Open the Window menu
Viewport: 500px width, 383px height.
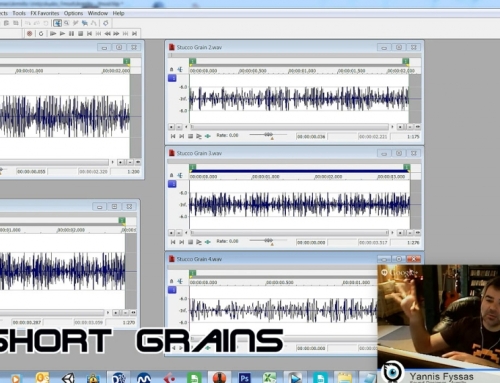click(98, 13)
